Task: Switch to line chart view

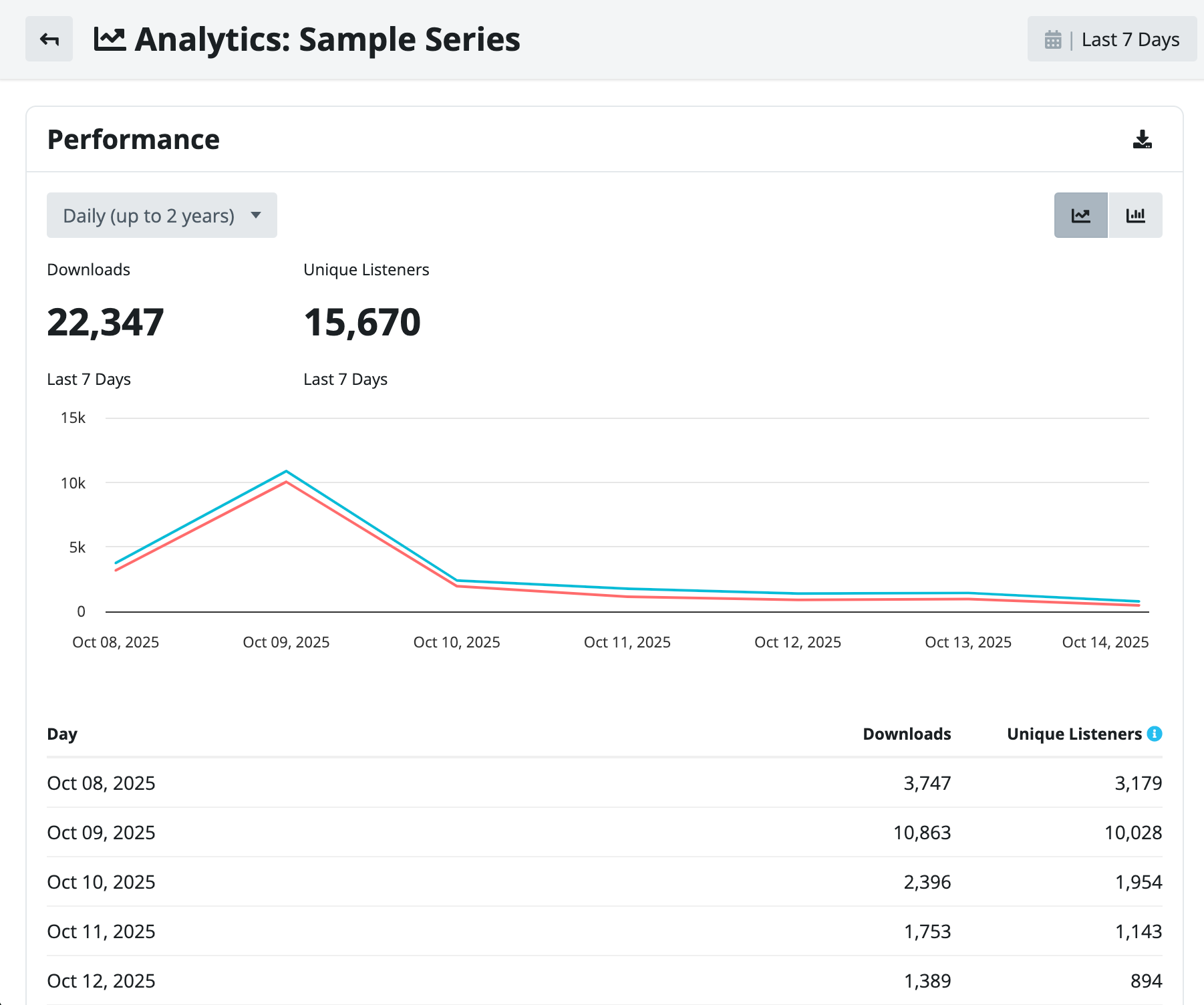Action: (1081, 215)
